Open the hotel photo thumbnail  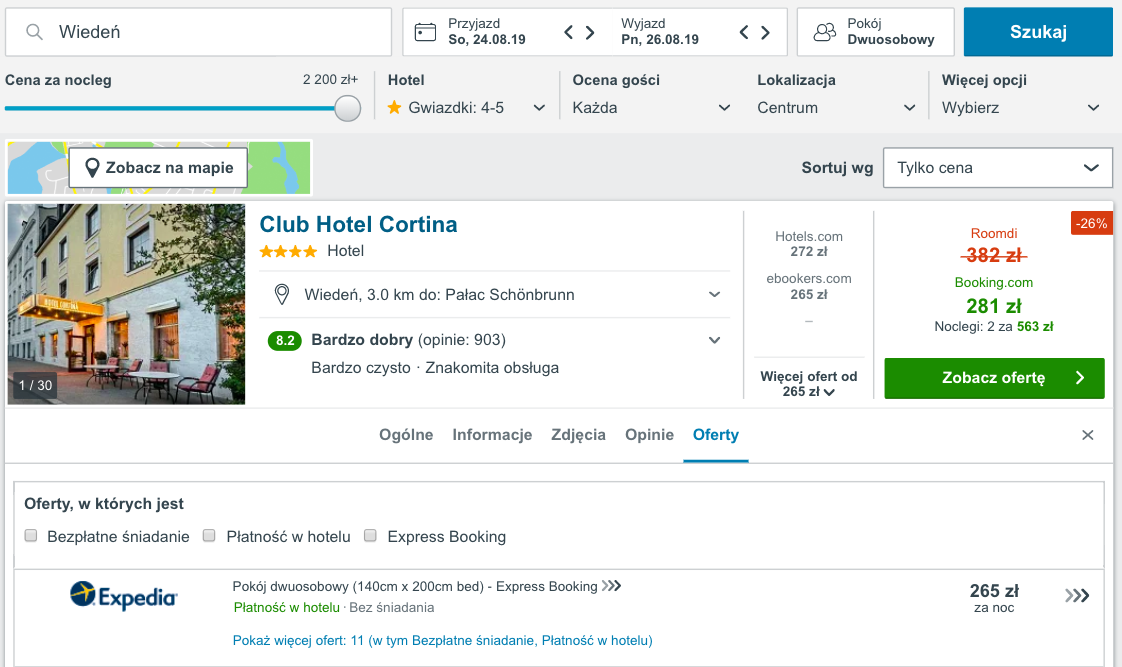(x=126, y=304)
